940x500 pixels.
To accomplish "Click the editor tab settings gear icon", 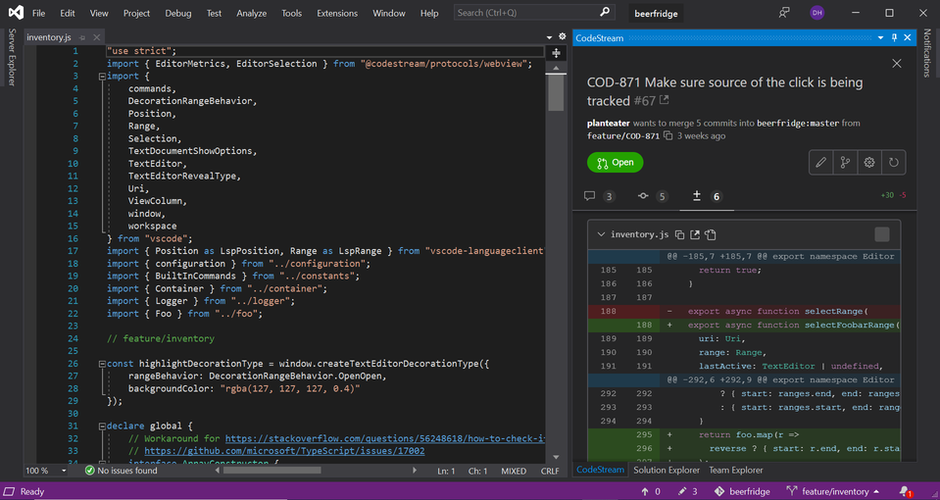I will 562,37.
